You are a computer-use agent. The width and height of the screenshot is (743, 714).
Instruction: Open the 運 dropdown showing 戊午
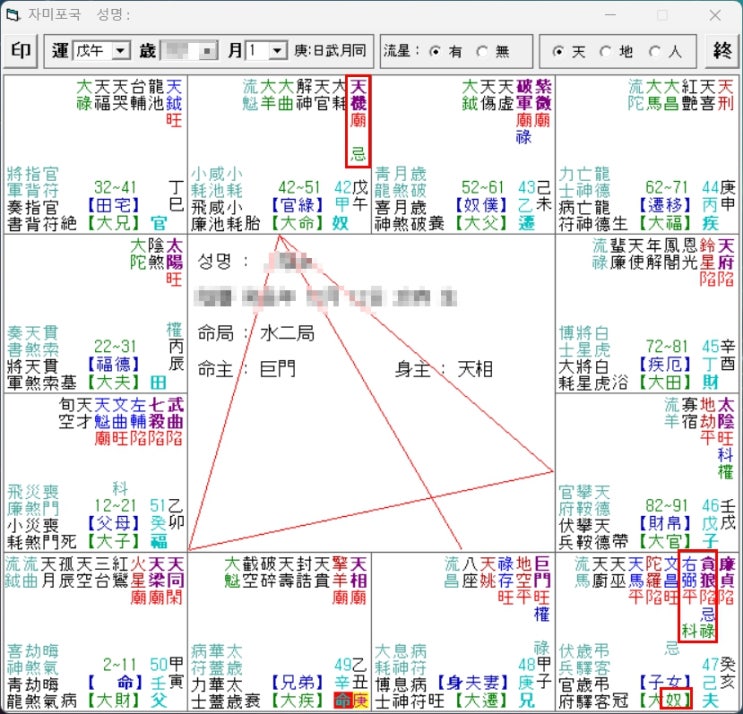tap(121, 50)
